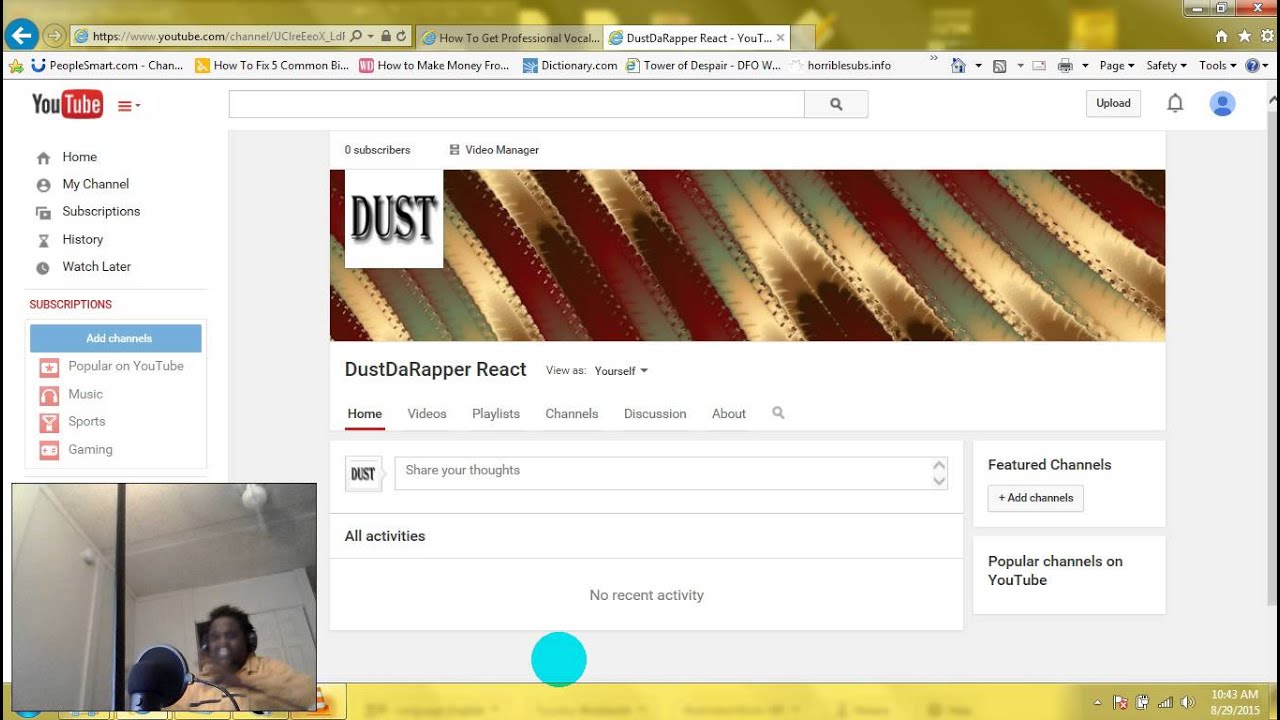Click the browser Forward arrow
The height and width of the screenshot is (720, 1280).
(54, 36)
